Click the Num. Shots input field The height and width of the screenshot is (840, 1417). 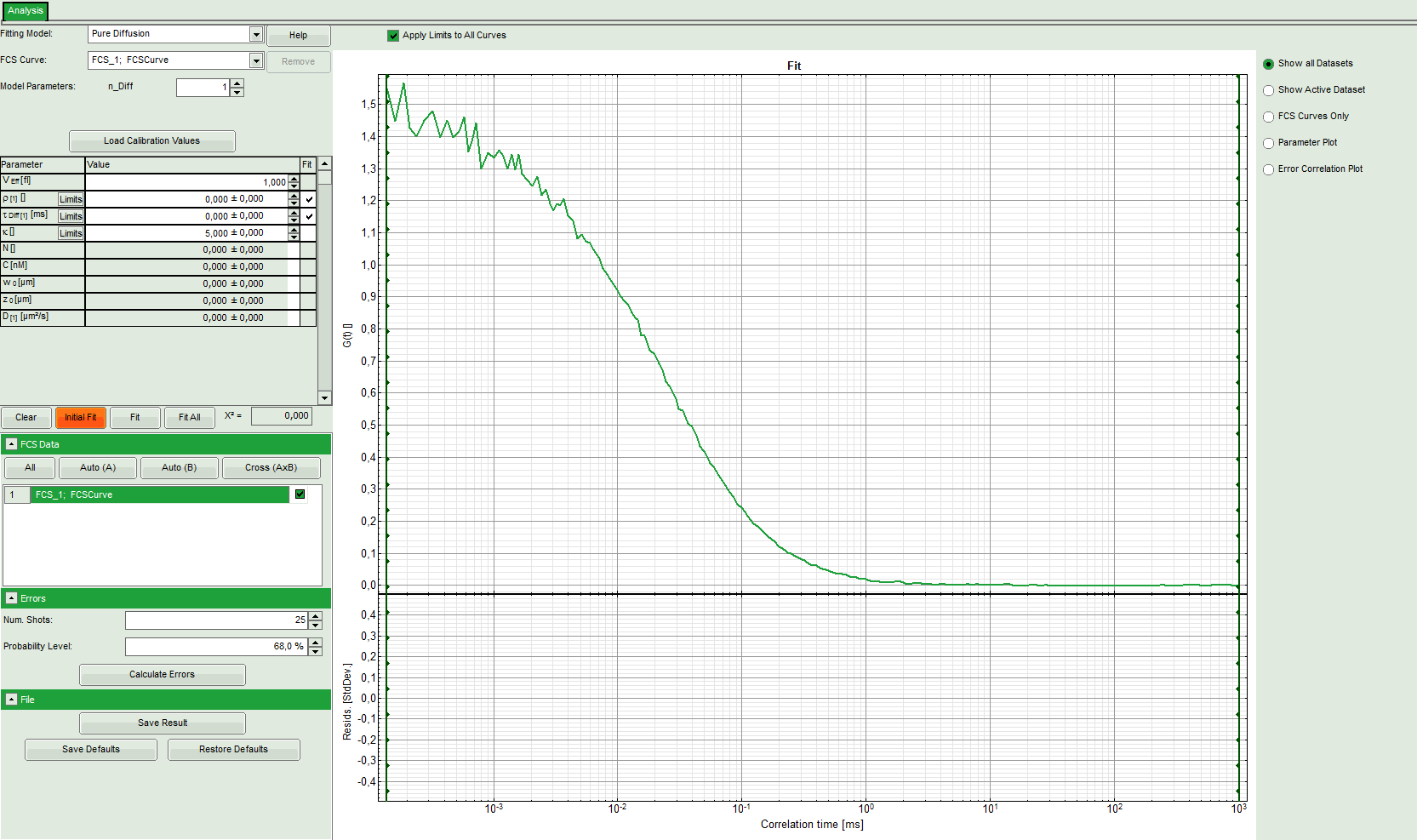click(x=216, y=620)
